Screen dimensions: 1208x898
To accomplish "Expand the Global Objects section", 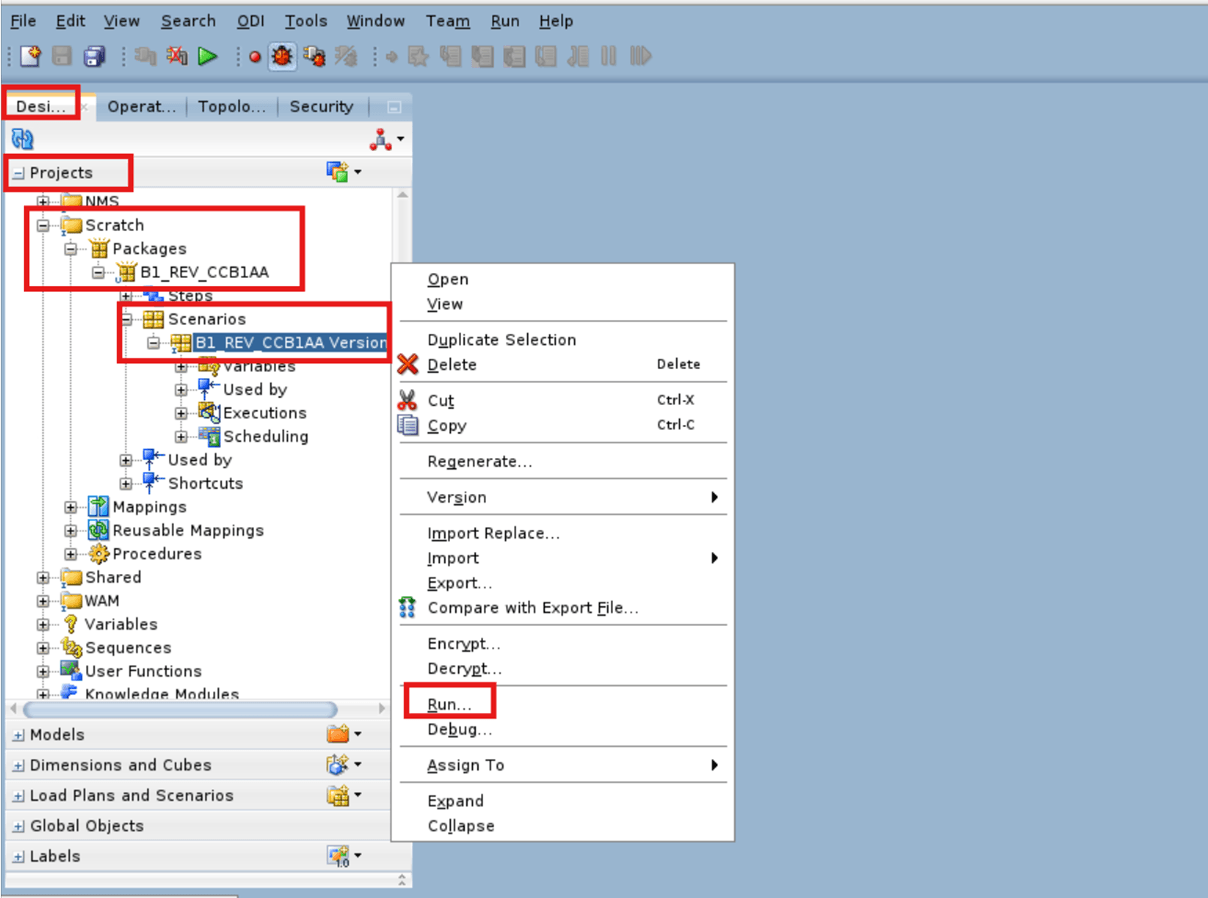I will (x=18, y=826).
